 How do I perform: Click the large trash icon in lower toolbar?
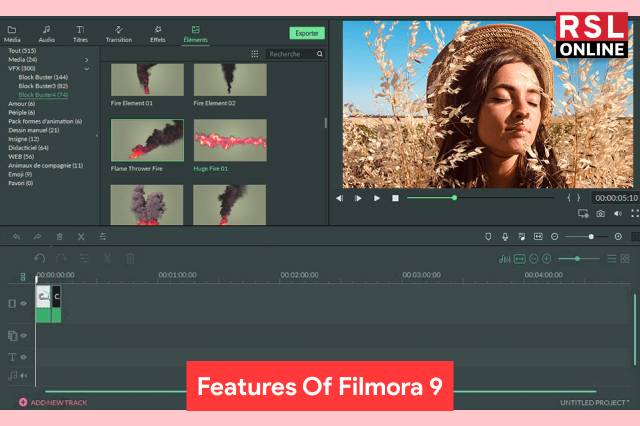[x=130, y=258]
